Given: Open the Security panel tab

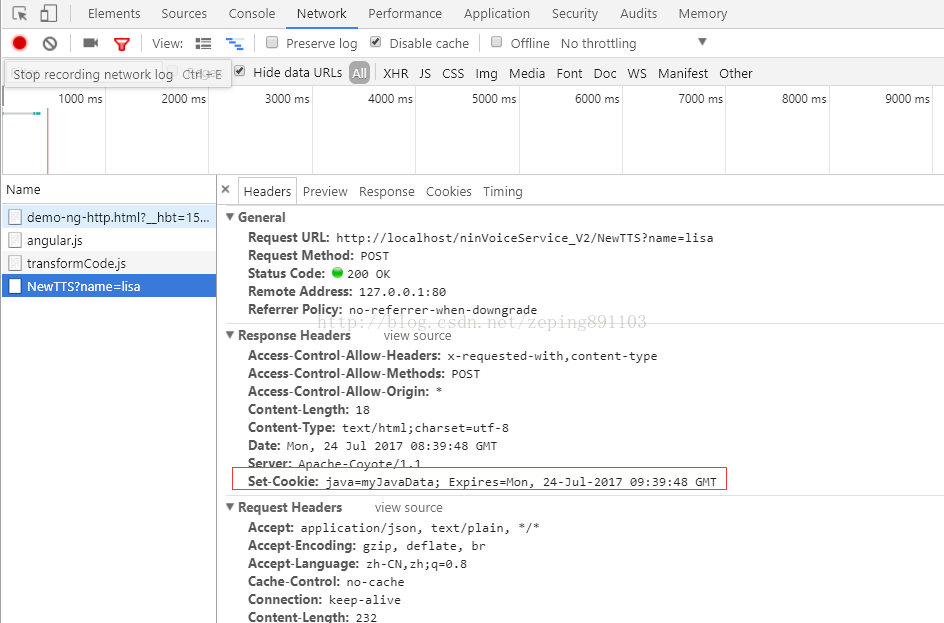Looking at the screenshot, I should tap(574, 13).
